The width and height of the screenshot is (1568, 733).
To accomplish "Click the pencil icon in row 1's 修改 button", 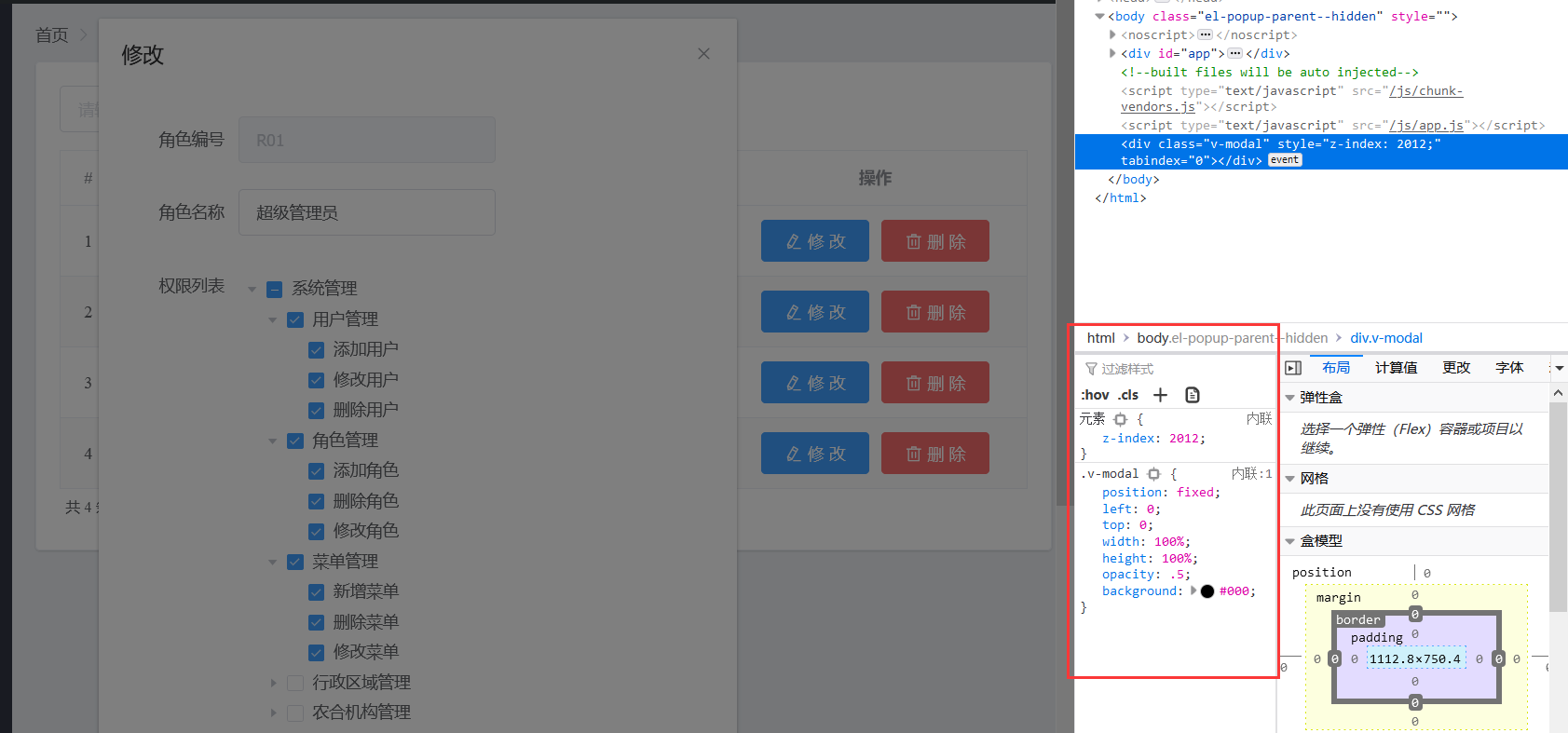I will [794, 241].
